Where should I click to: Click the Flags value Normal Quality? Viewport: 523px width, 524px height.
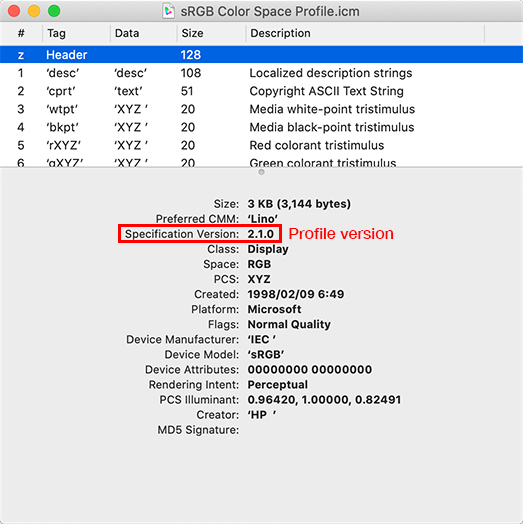click(289, 324)
